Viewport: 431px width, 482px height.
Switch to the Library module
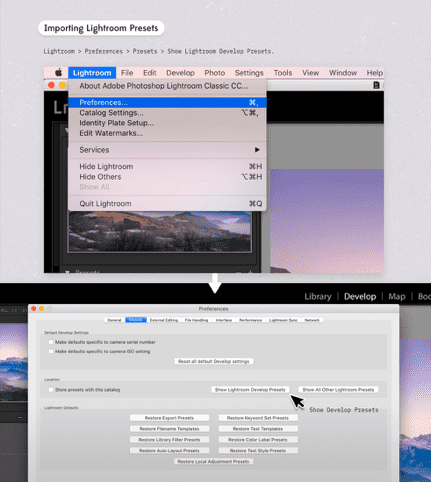click(x=318, y=297)
